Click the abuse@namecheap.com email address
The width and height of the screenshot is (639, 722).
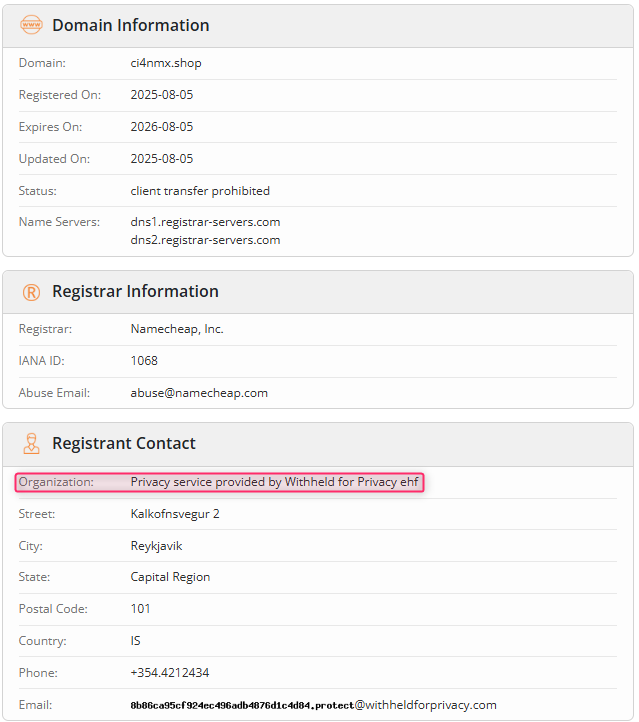(x=199, y=393)
